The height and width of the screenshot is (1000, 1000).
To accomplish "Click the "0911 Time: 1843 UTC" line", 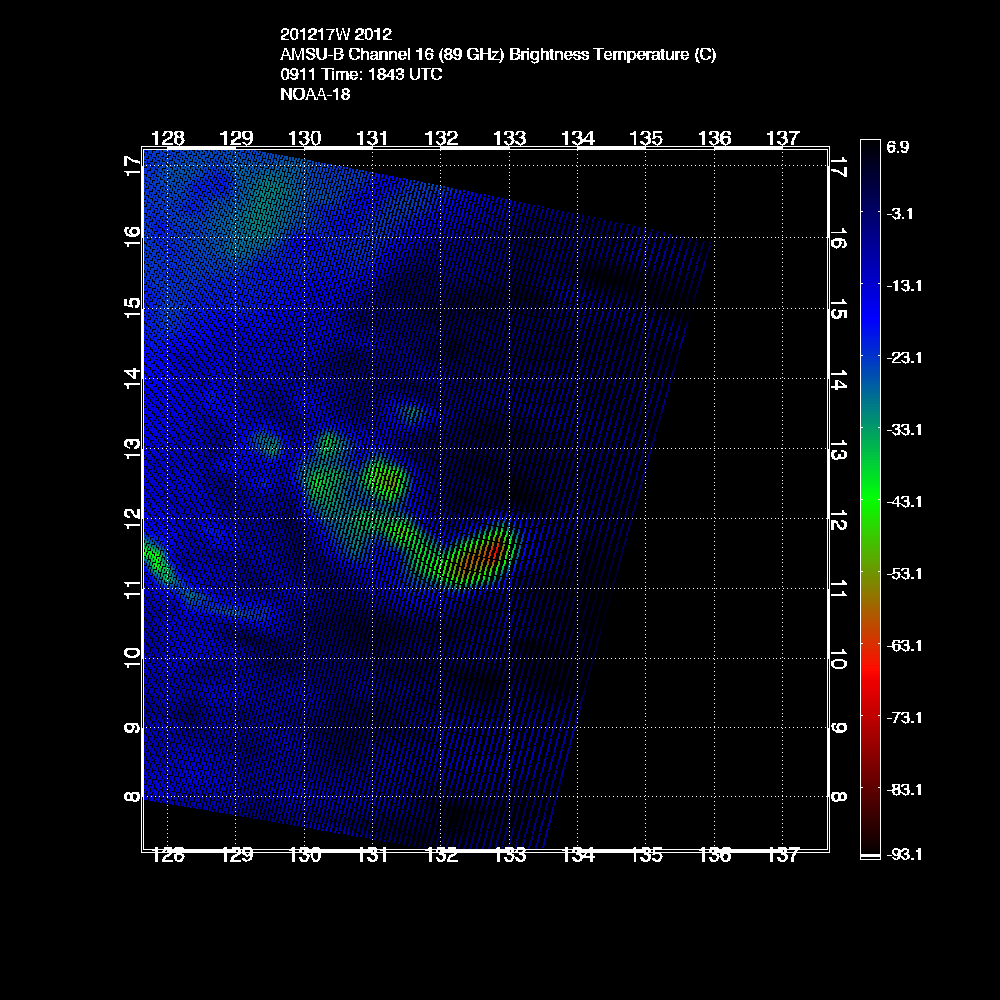I will tap(361, 75).
